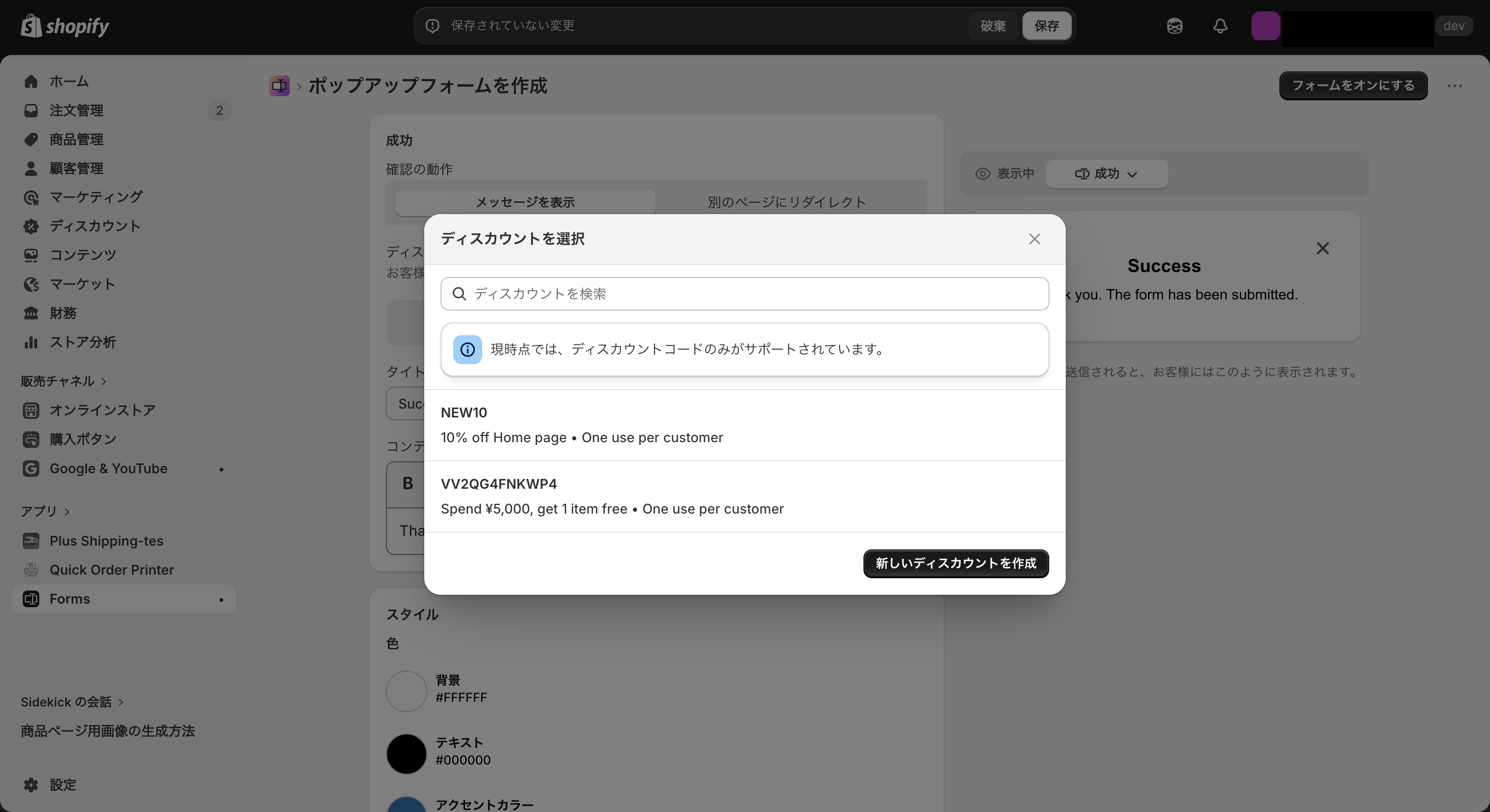This screenshot has height=812, width=1490.
Task: Open the notification bell
Action: pyautogui.click(x=1219, y=26)
